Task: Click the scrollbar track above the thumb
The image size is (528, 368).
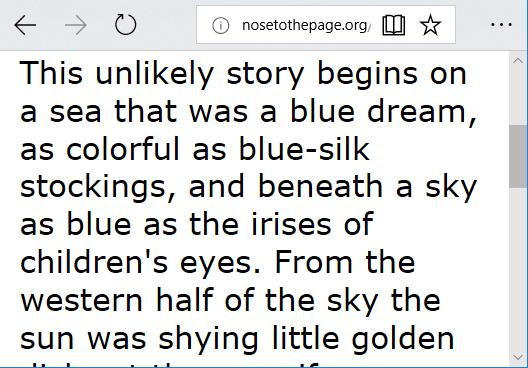Action: click(518, 96)
